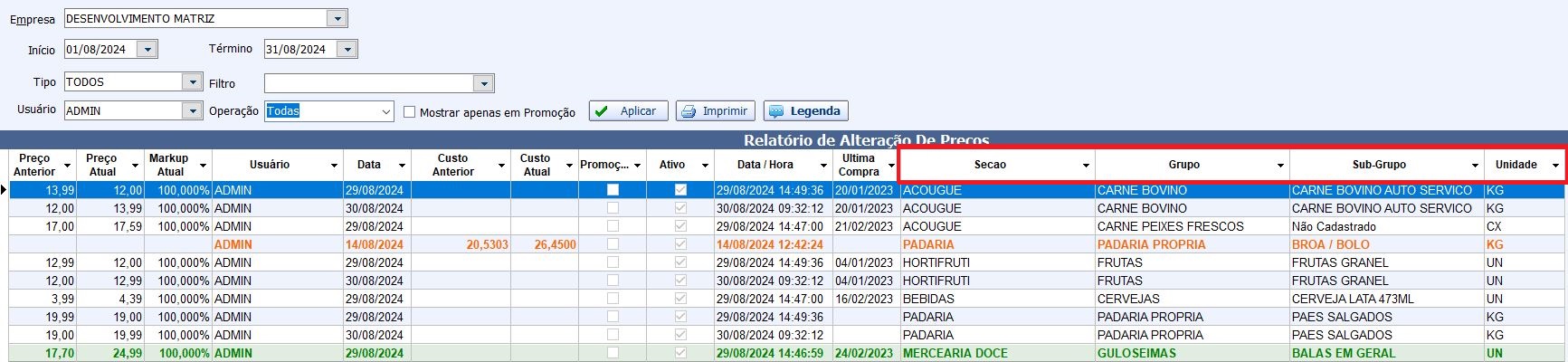This screenshot has width=1568, height=362.
Task: Open the Usuário ADMIN dropdown
Action: (x=191, y=110)
